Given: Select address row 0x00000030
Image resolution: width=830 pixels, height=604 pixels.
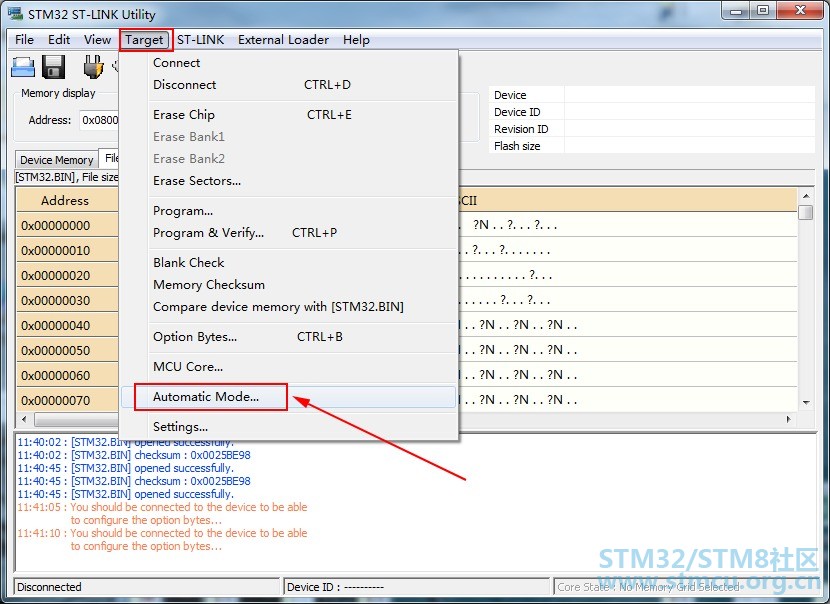Looking at the screenshot, I should [x=67, y=300].
